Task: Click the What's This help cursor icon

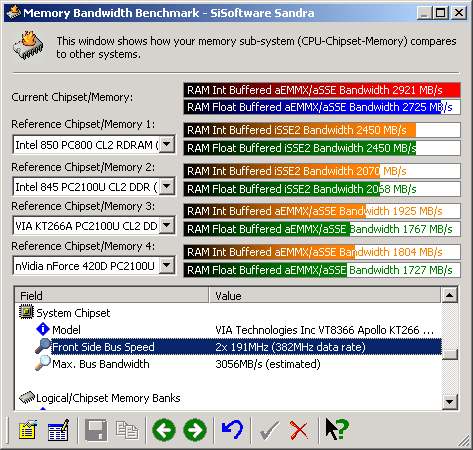Action: tap(337, 430)
